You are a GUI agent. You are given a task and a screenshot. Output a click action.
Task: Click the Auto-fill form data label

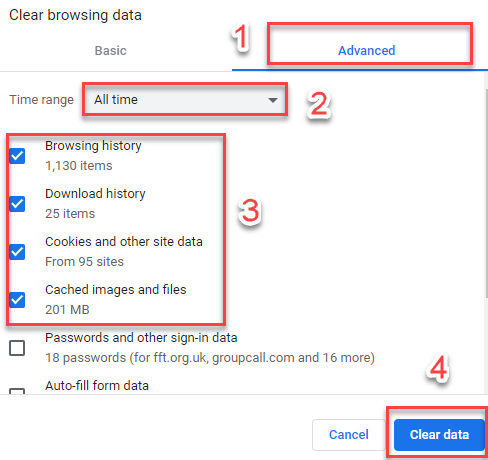pos(97,386)
